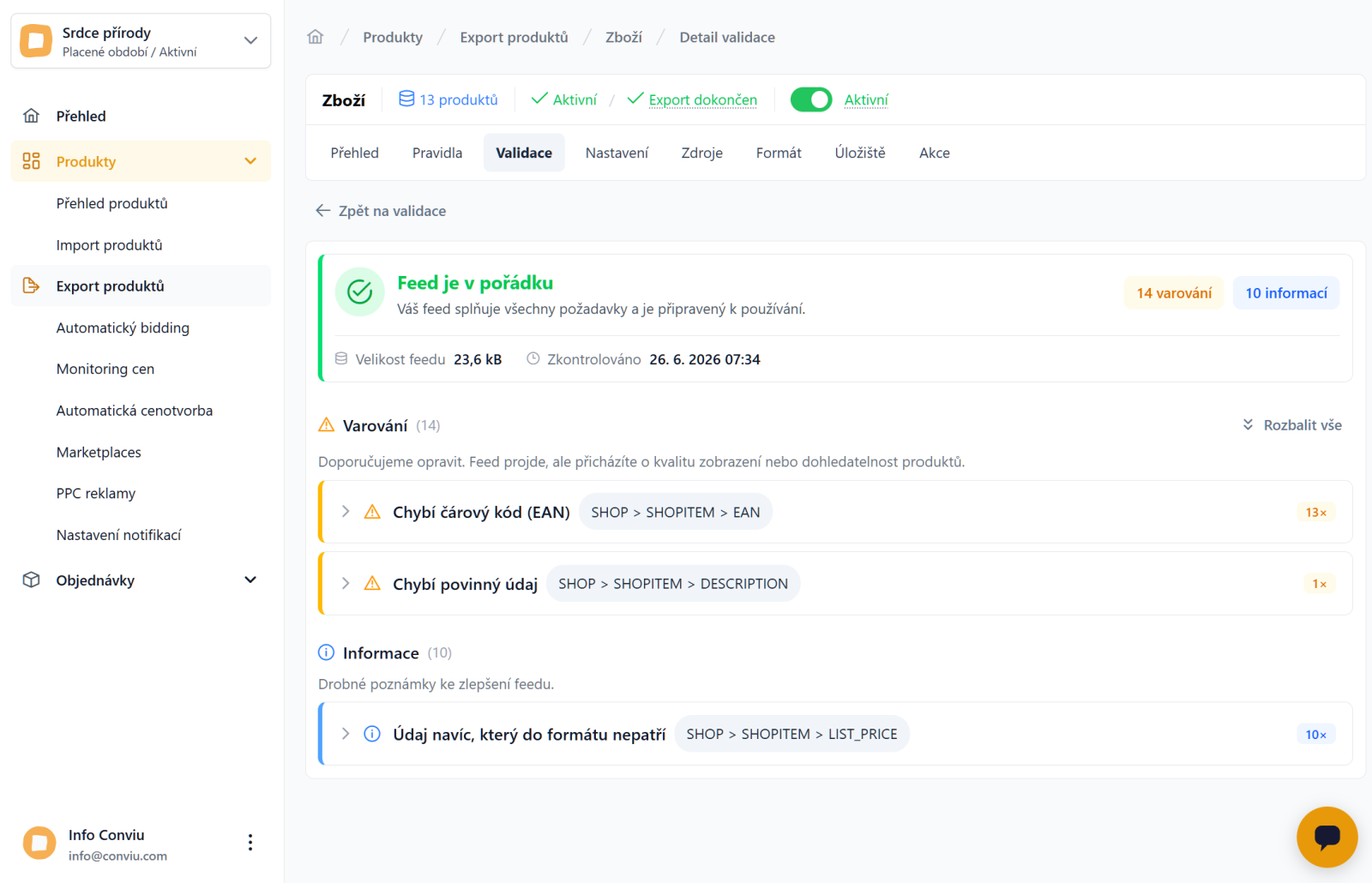Click the Produkty grid icon in sidebar

coord(32,161)
